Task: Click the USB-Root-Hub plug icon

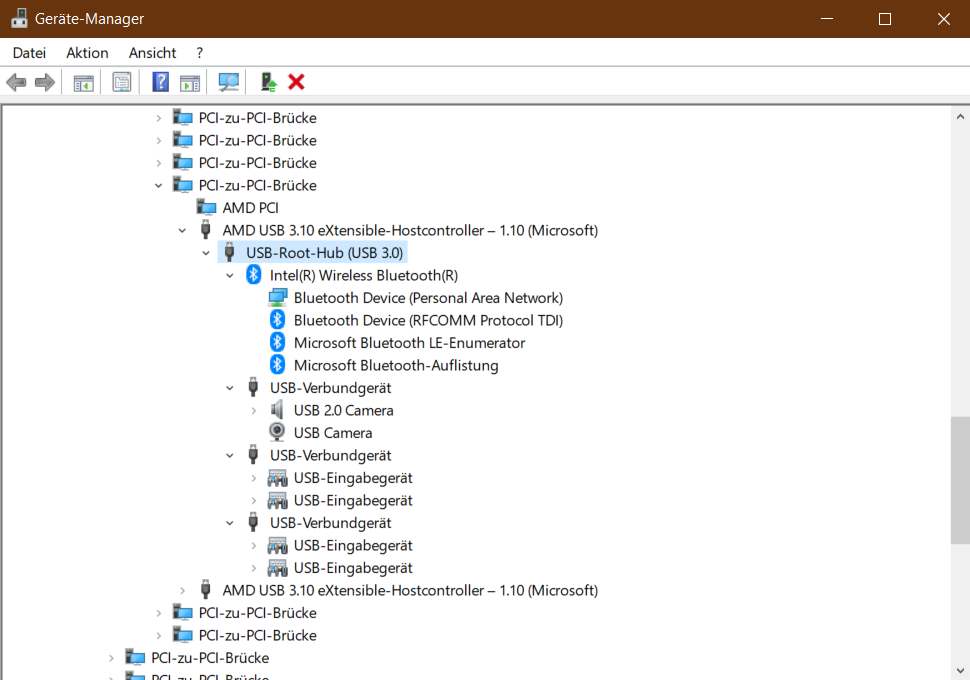Action: [230, 252]
